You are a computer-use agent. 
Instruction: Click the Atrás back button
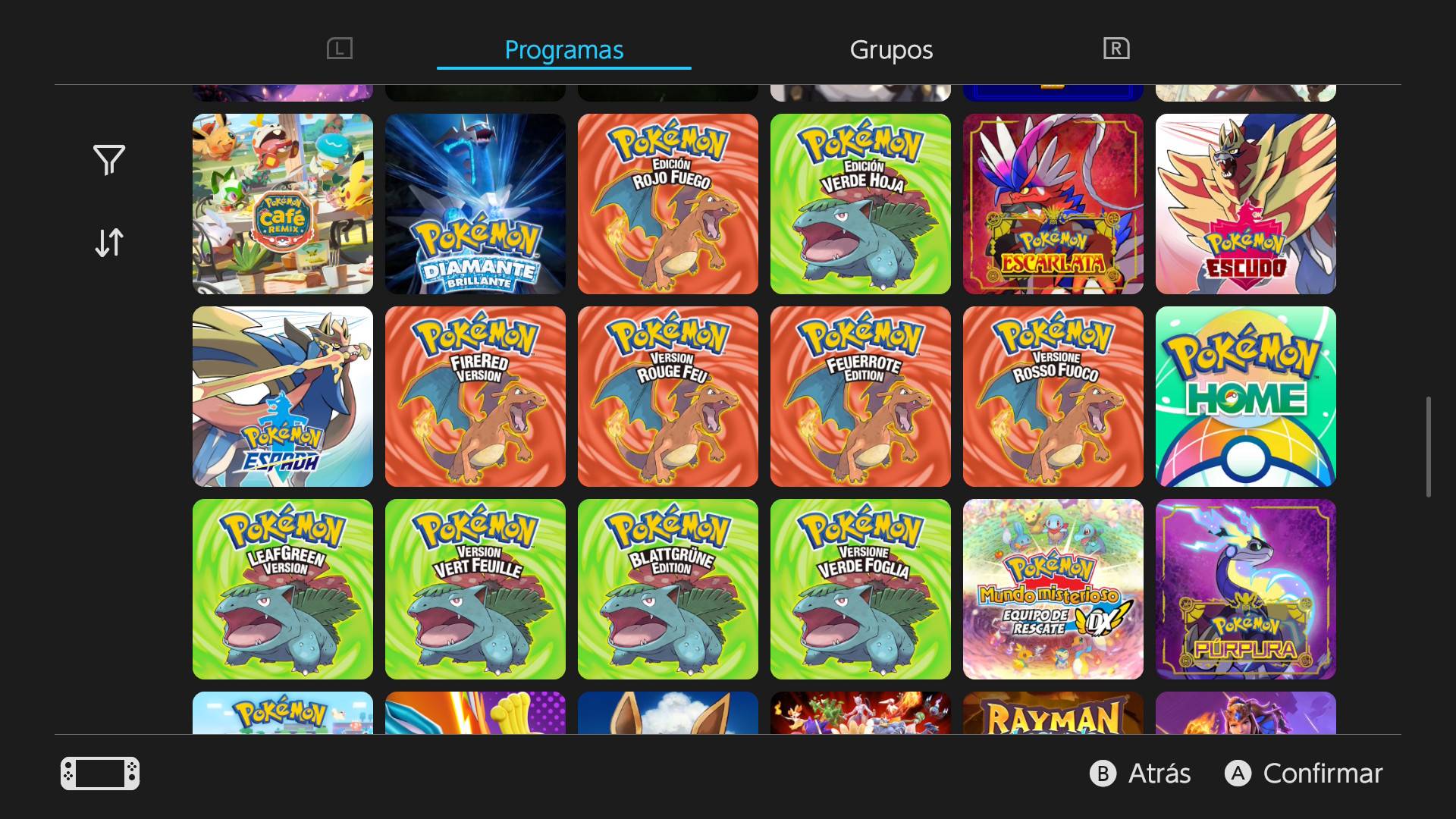[1141, 773]
